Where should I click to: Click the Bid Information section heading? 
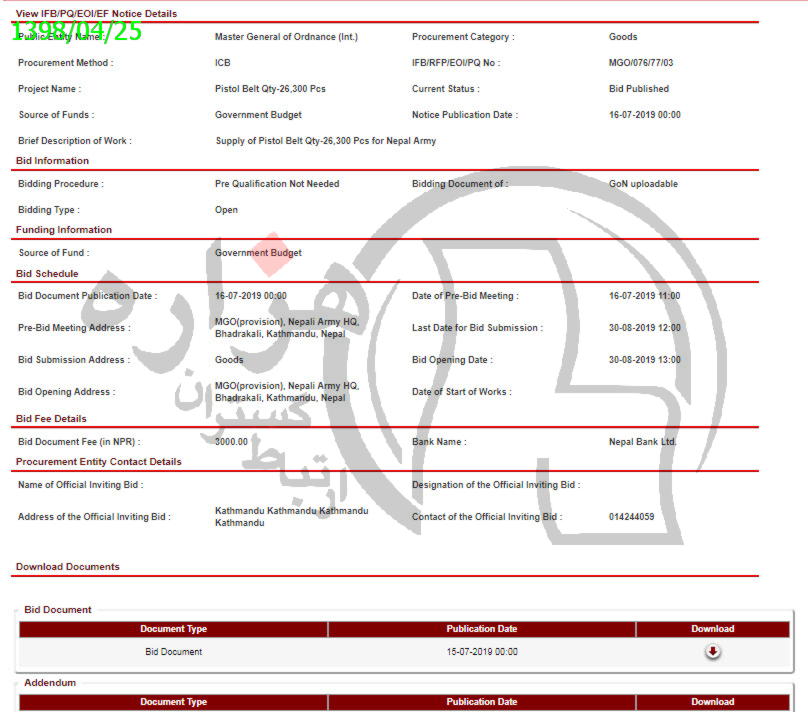pos(53,161)
